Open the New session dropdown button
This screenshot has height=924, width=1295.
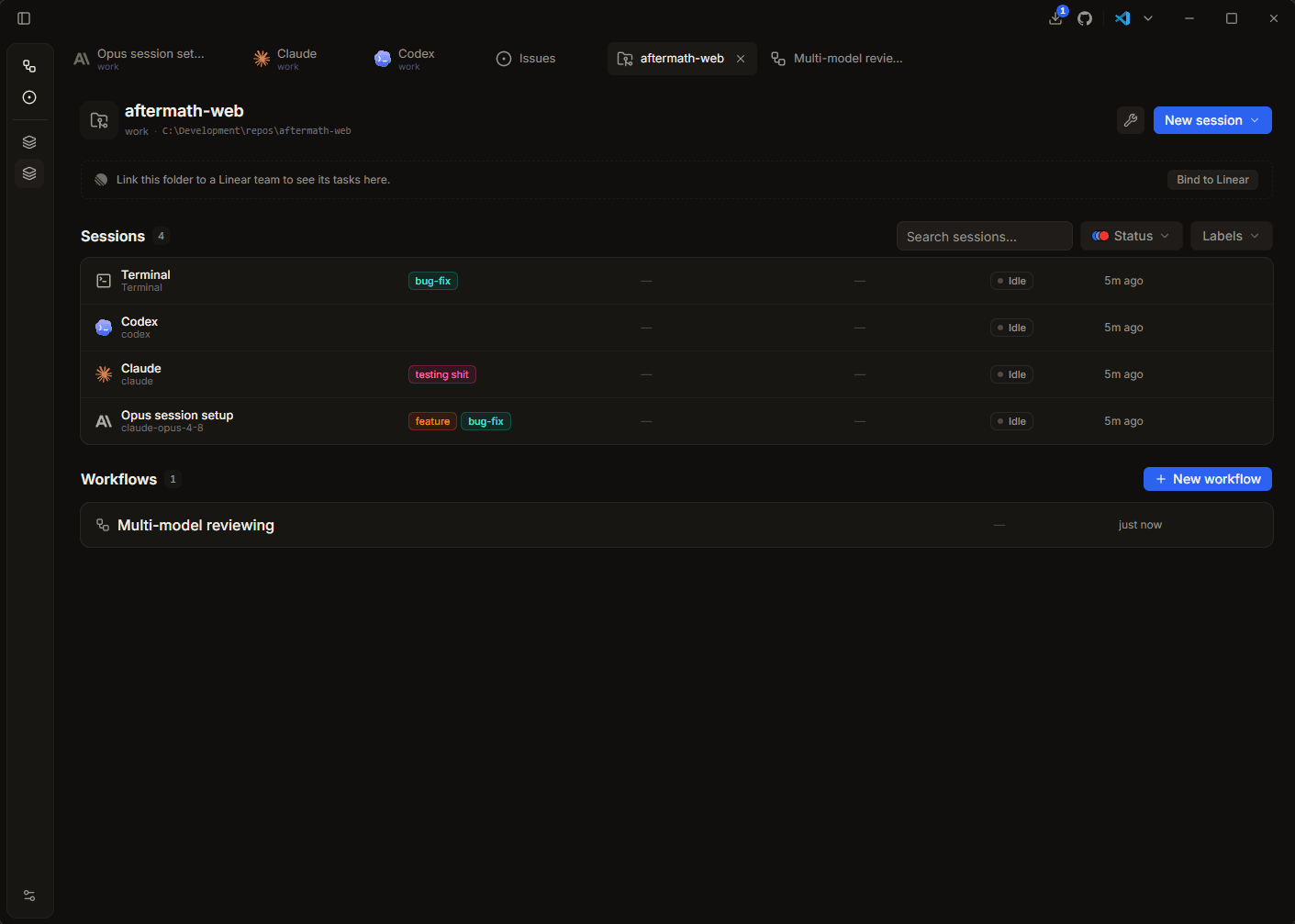click(x=1212, y=120)
